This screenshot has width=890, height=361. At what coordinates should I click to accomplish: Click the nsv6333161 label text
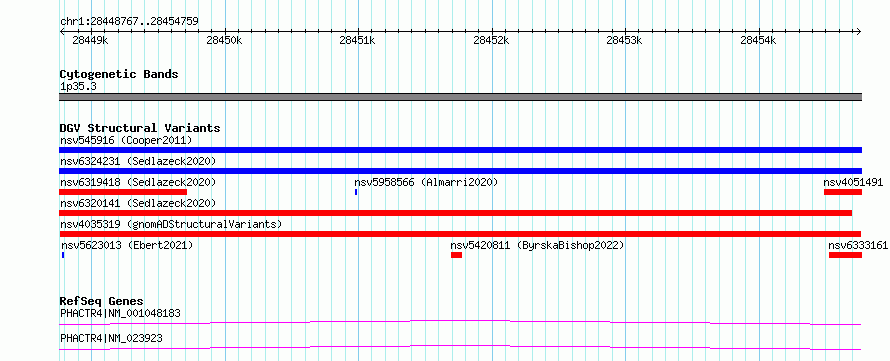[858, 245]
